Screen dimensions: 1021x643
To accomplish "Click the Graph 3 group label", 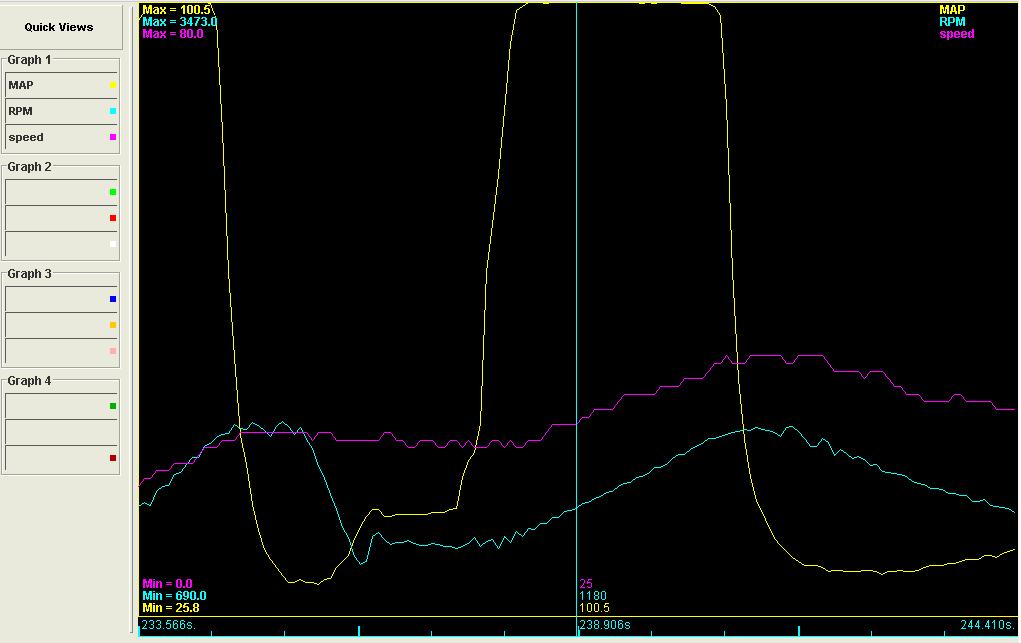I will point(29,274).
